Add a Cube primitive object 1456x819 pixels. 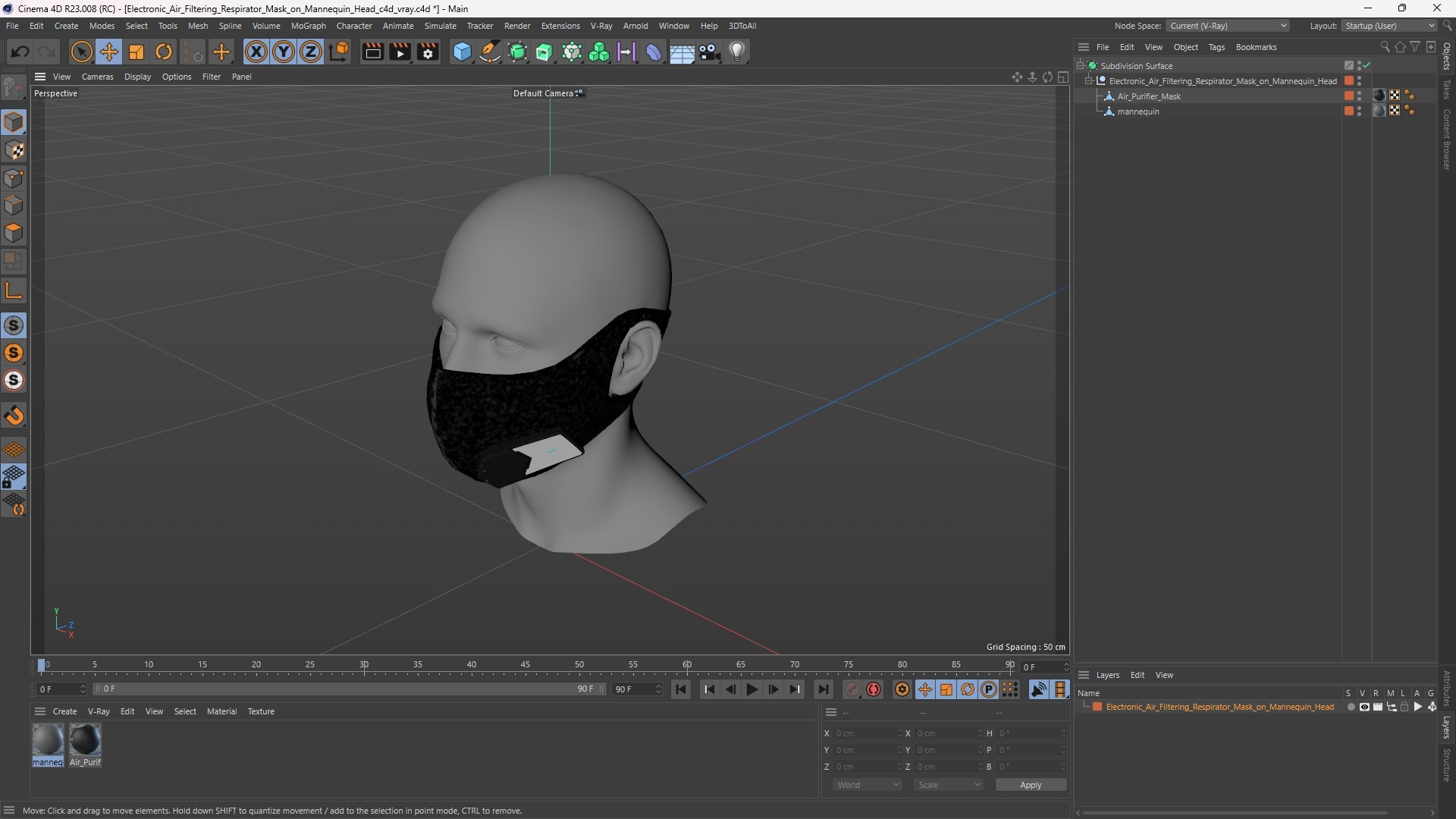point(462,52)
